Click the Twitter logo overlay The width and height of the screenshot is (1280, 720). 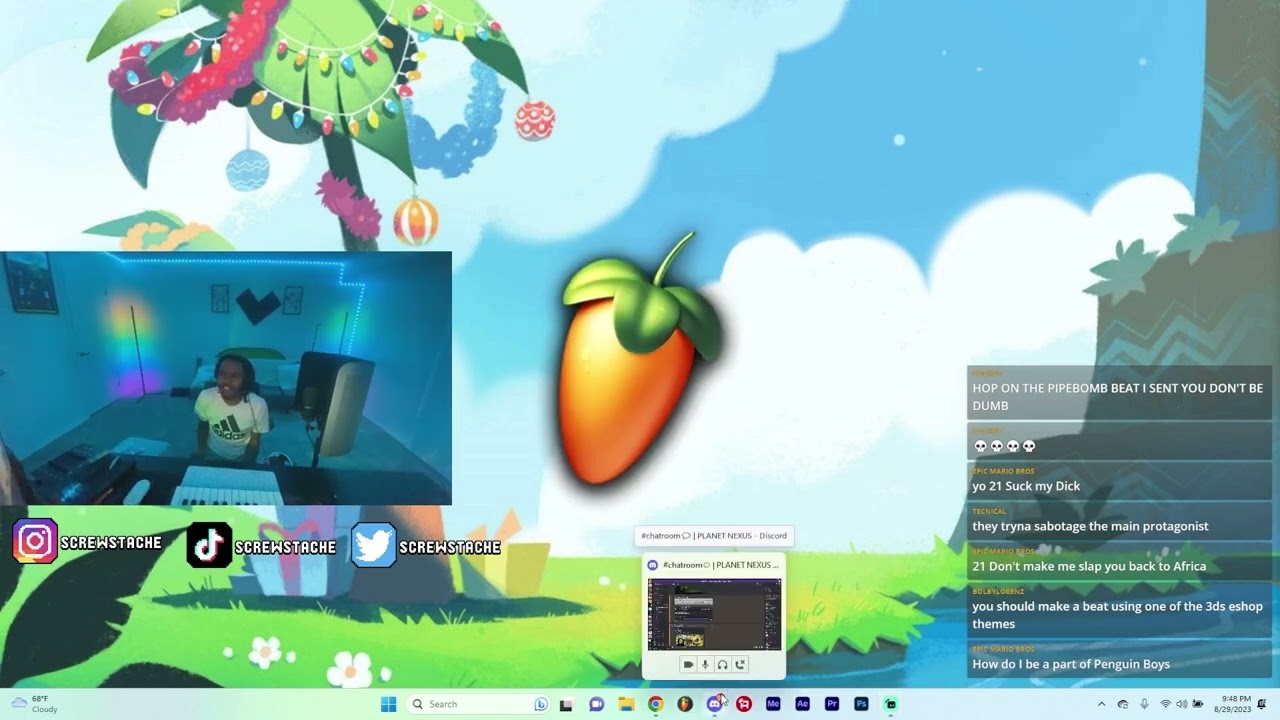[374, 545]
